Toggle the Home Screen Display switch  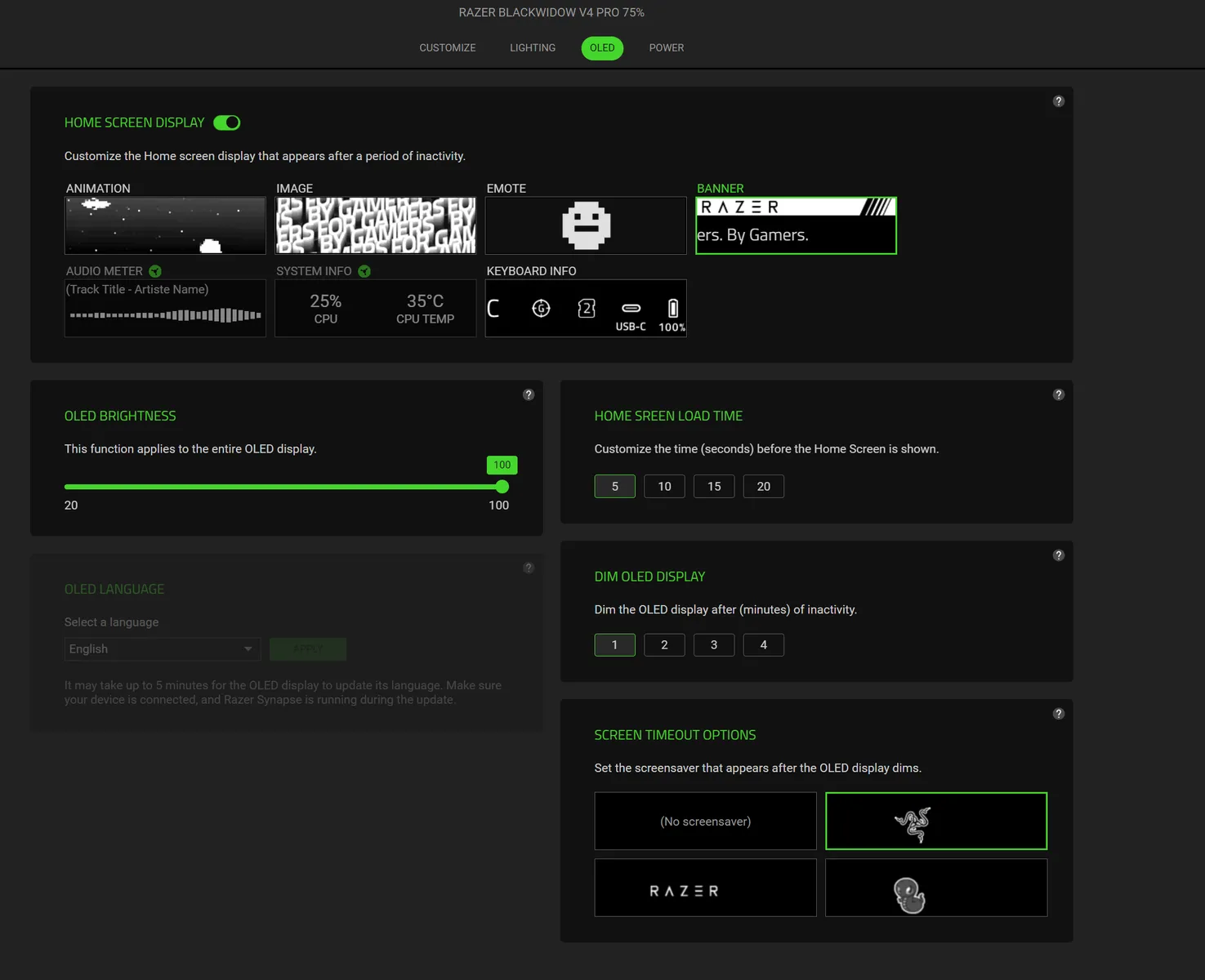point(227,122)
